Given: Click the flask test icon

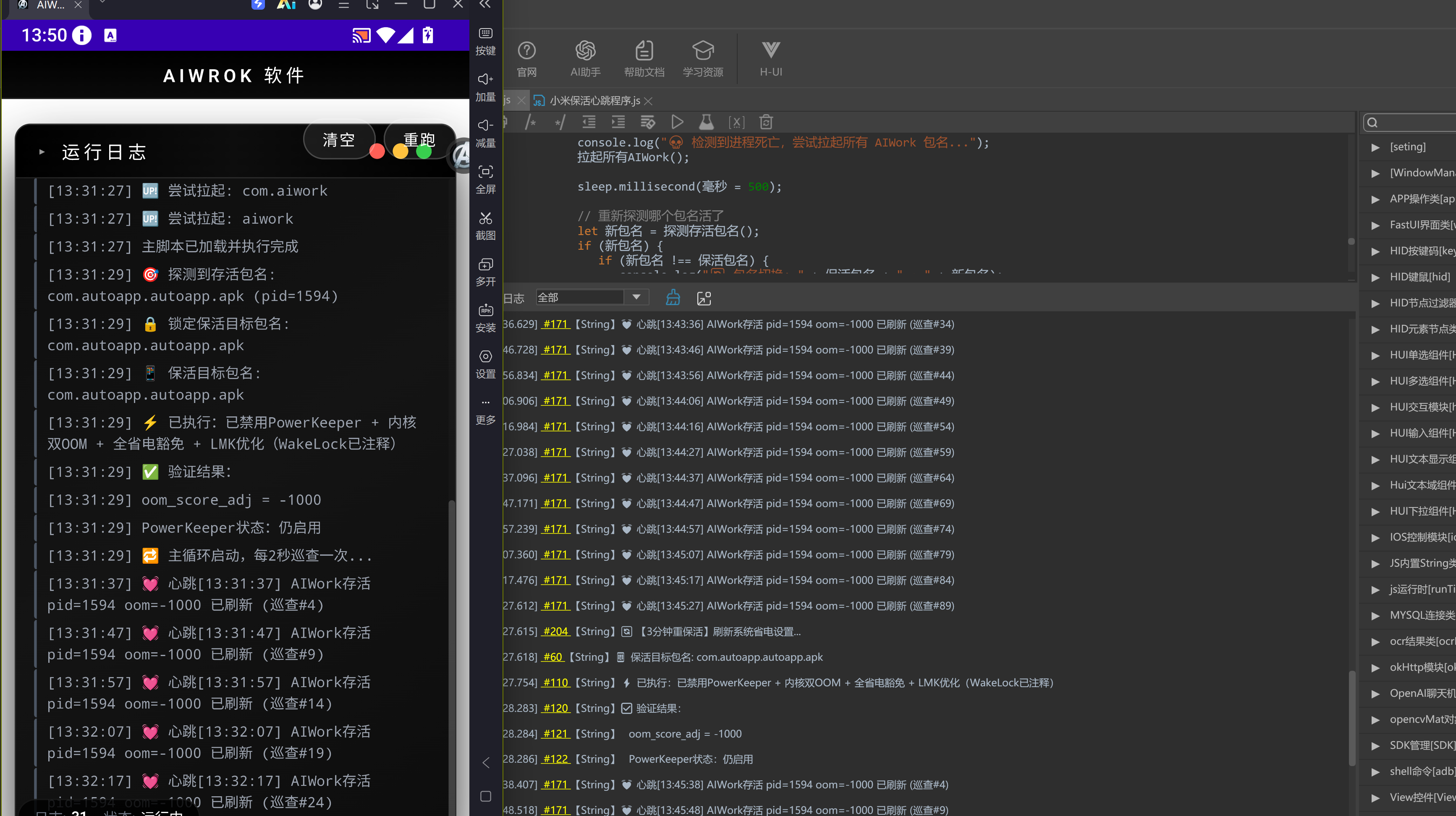Looking at the screenshot, I should pyautogui.click(x=707, y=122).
